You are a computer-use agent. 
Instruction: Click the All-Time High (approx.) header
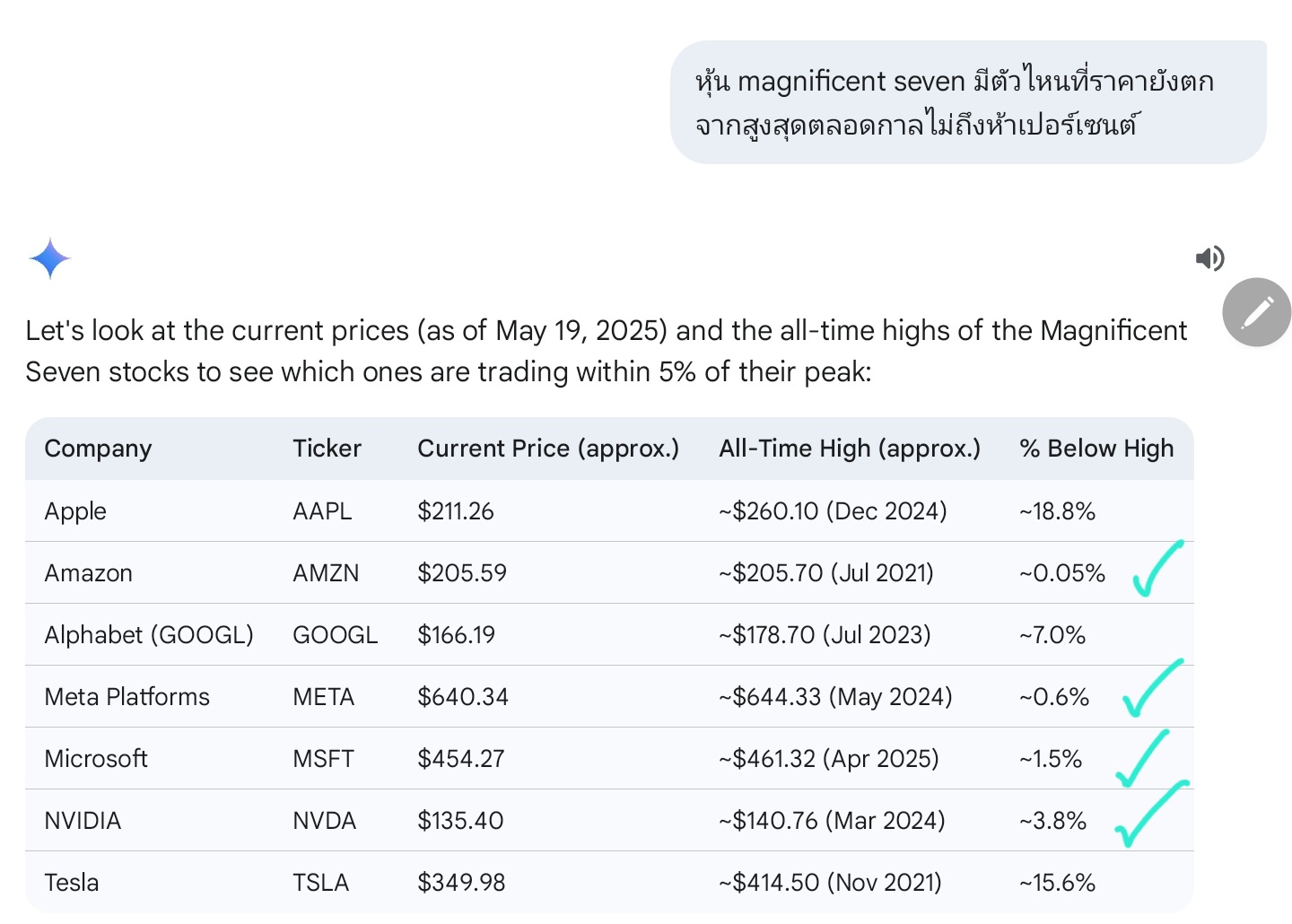(x=849, y=449)
